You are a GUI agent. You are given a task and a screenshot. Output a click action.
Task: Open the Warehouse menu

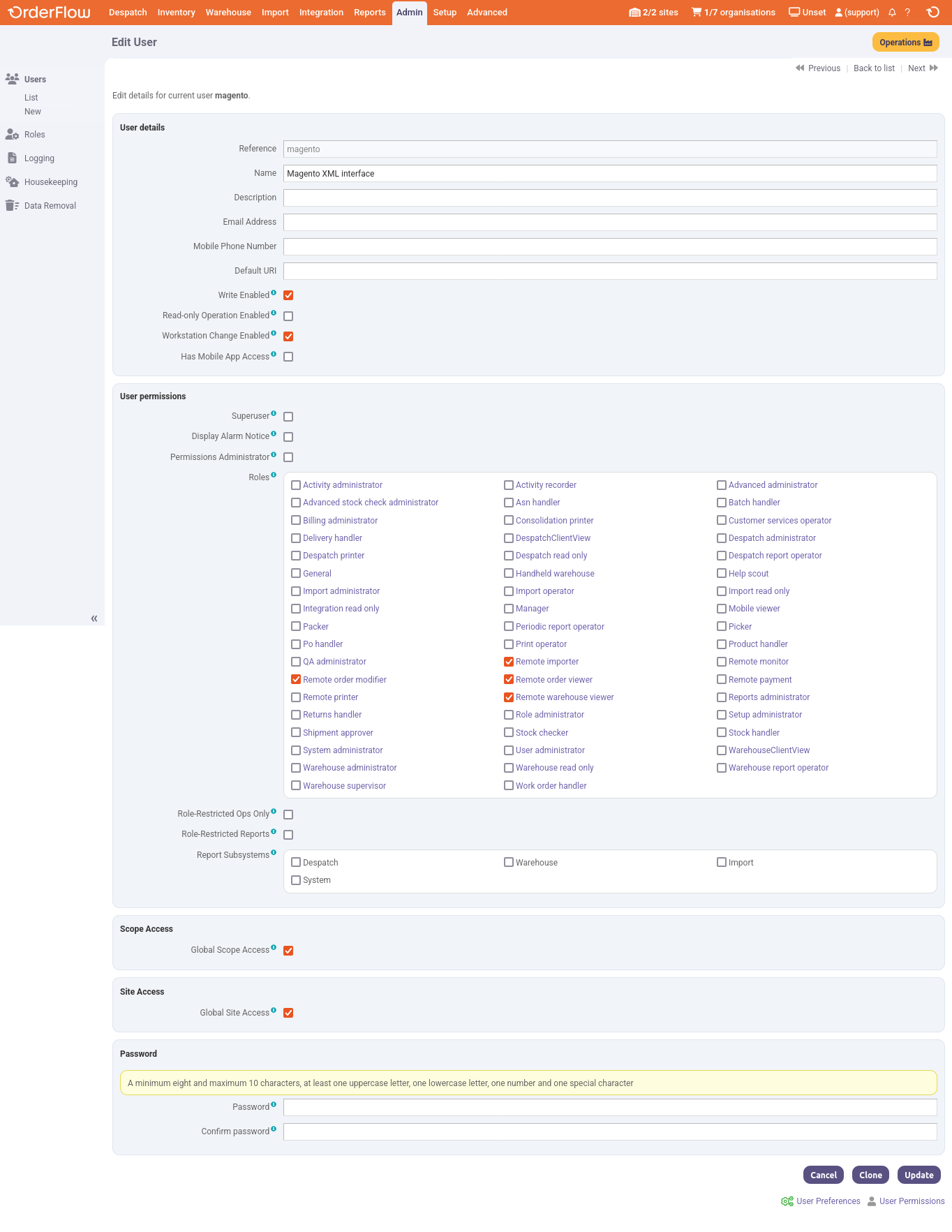point(228,13)
